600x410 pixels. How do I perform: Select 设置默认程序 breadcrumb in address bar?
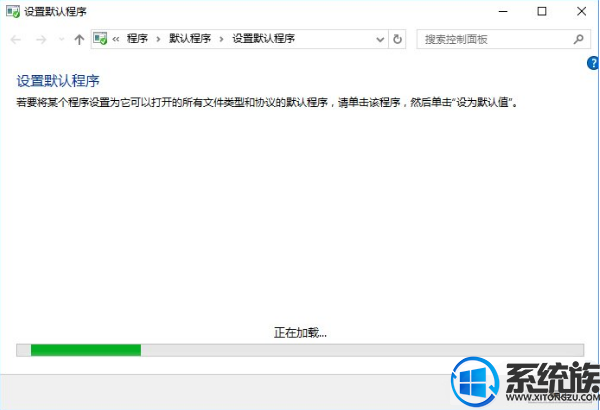(x=264, y=39)
